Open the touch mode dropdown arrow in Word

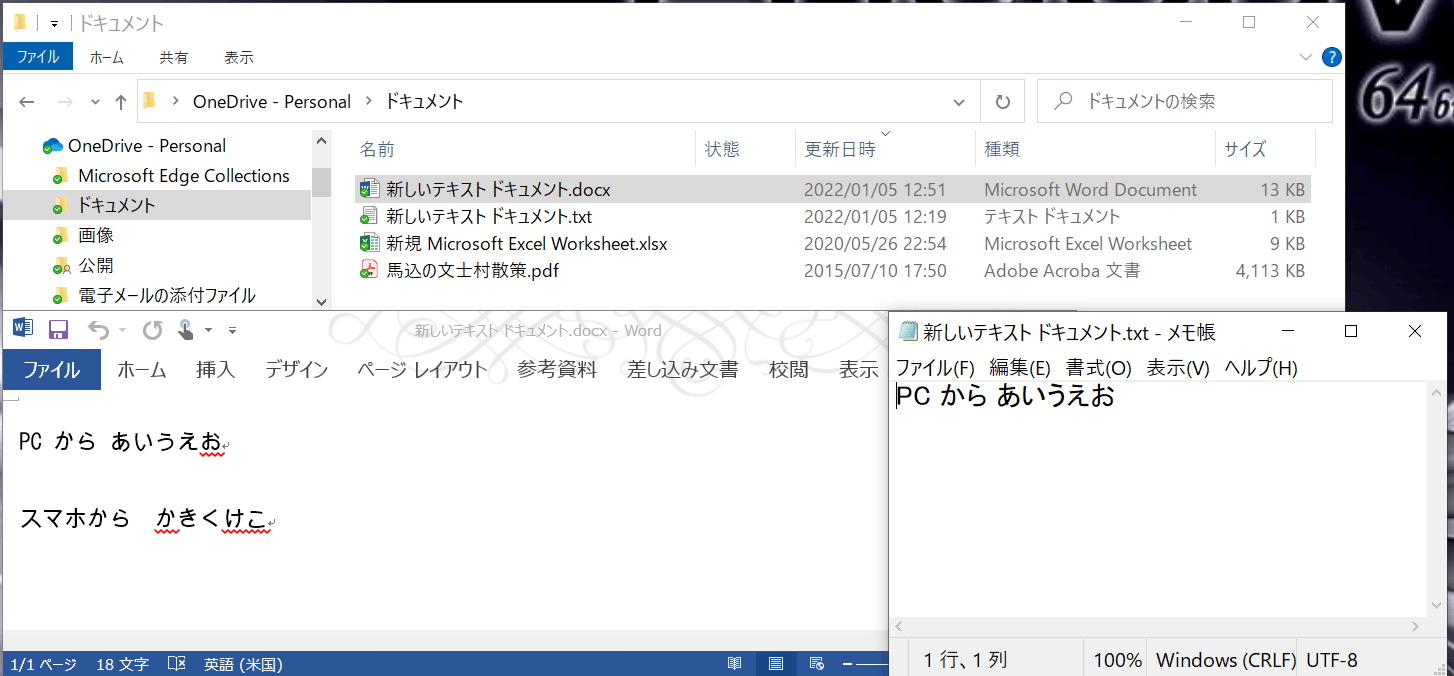coord(208,329)
